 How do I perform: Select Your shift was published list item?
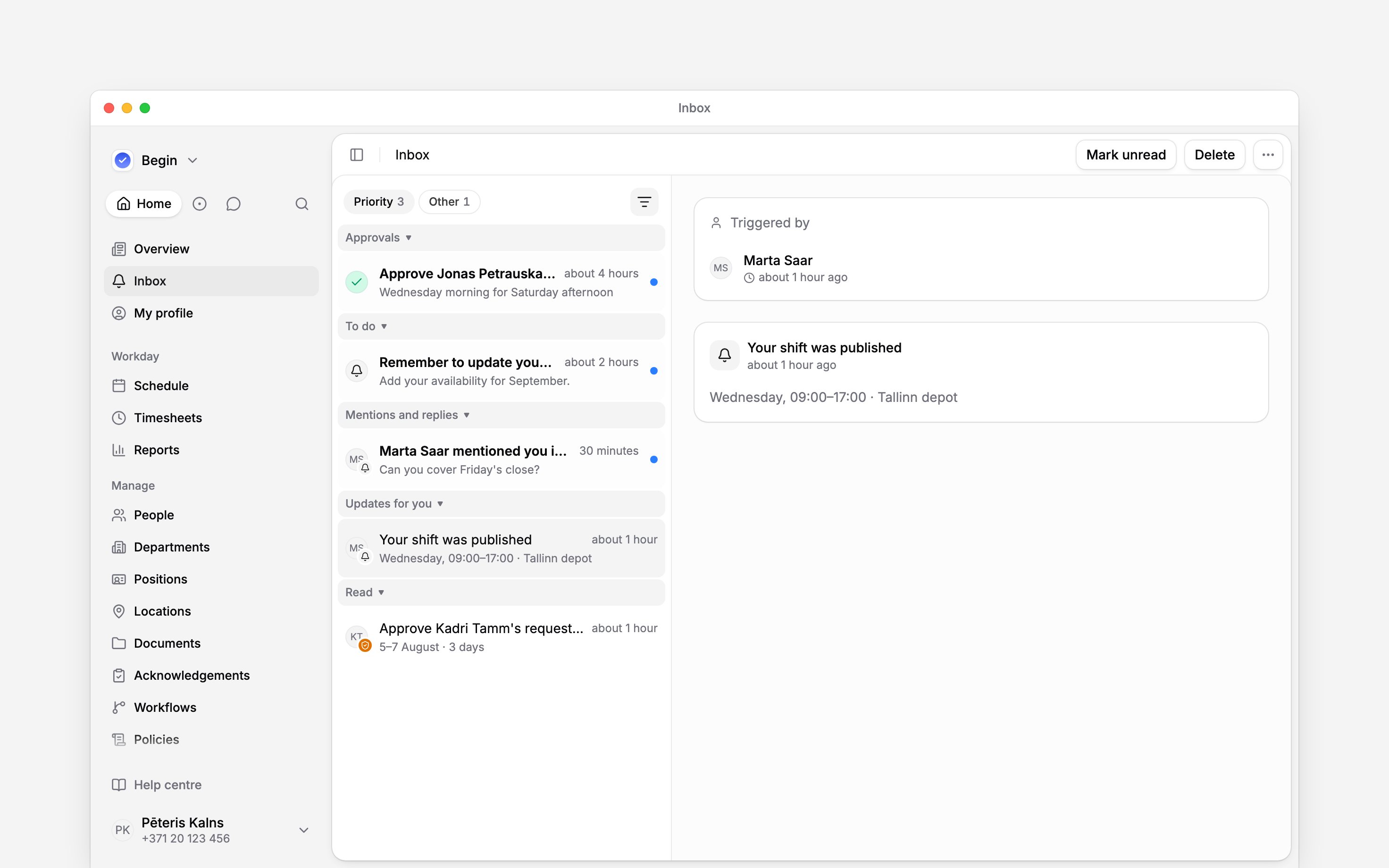pos(501,548)
